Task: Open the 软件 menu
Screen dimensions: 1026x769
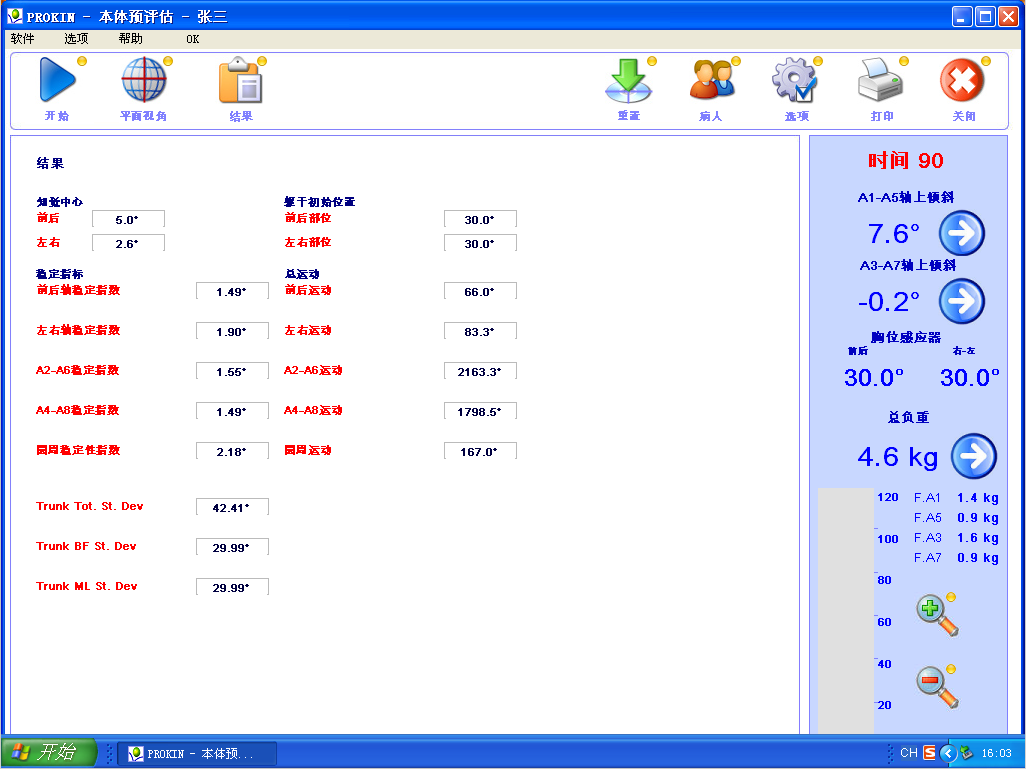Action: [22, 39]
